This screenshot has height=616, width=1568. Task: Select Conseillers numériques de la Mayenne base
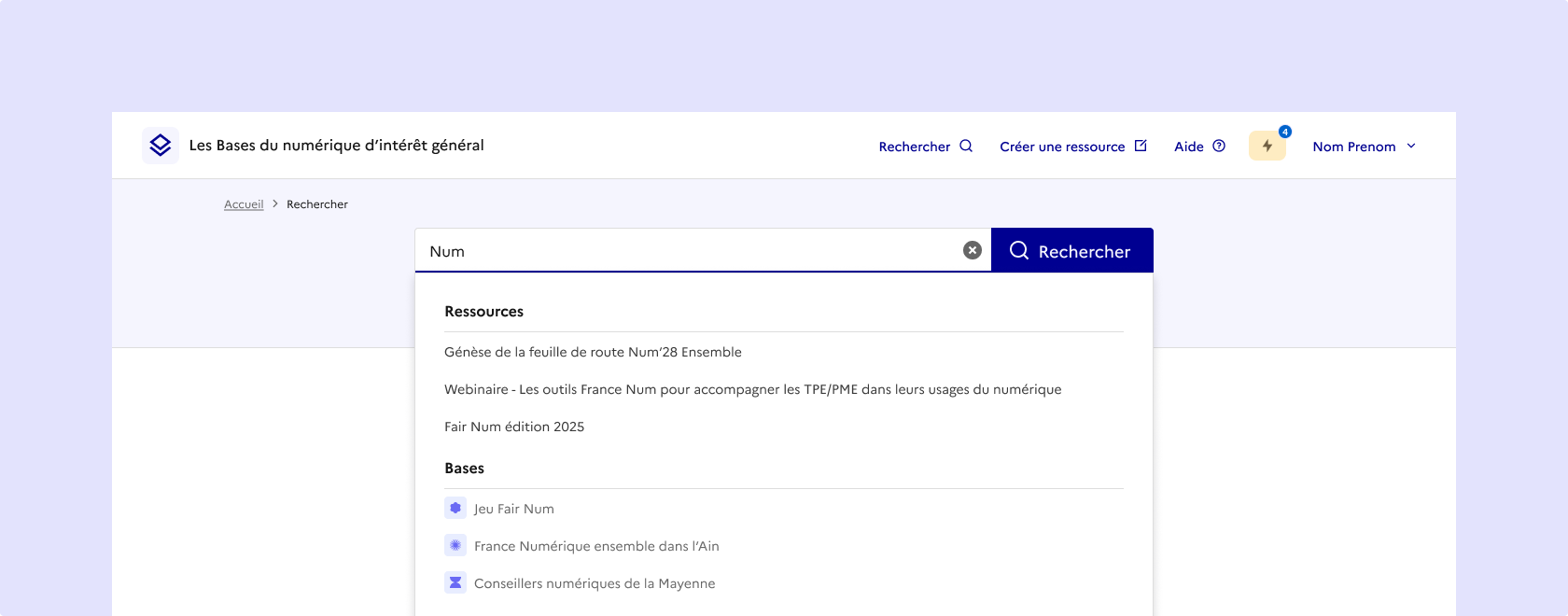pyautogui.click(x=595, y=583)
